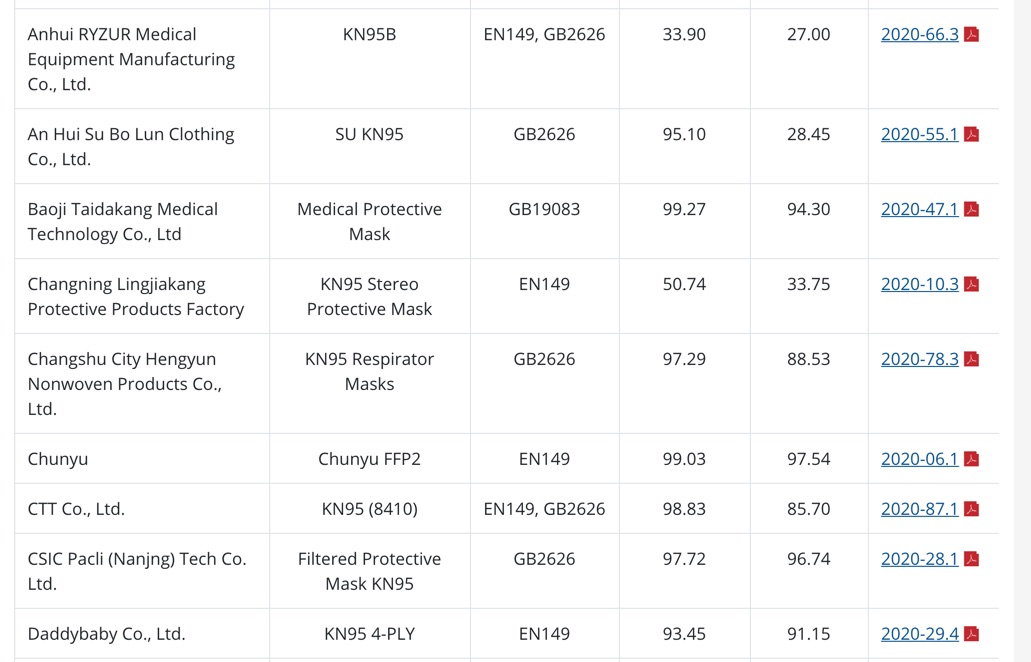This screenshot has height=662, width=1031.
Task: Select the KN95 (8410) model cell
Action: [x=370, y=509]
